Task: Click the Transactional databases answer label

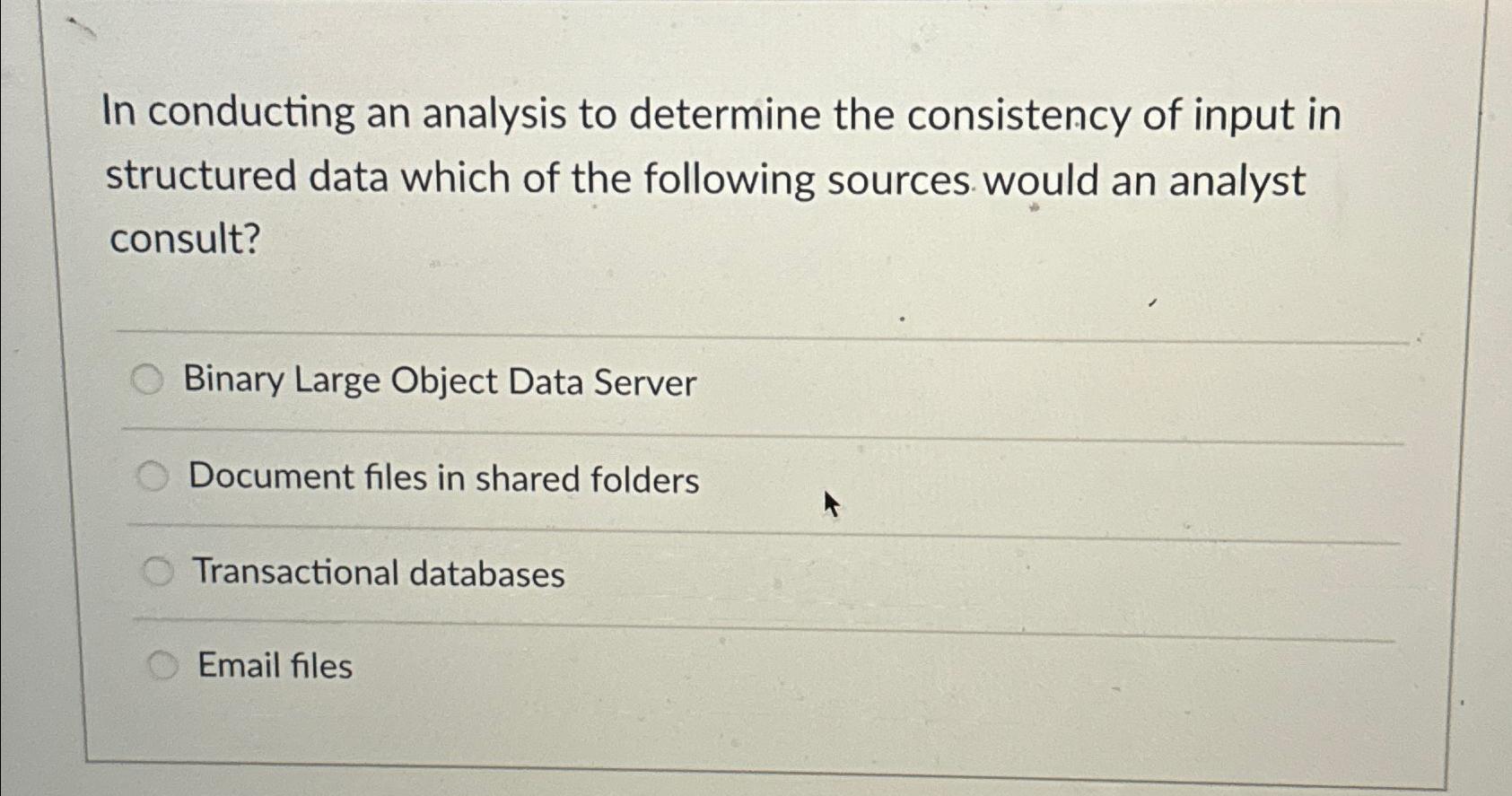Action: point(380,574)
